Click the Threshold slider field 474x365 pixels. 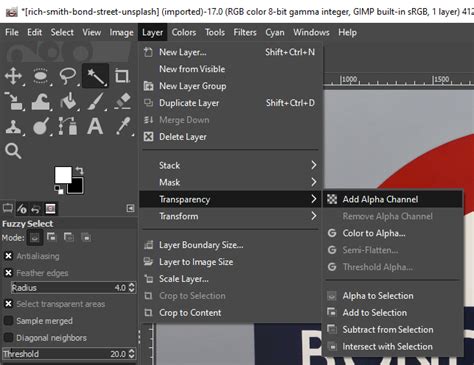click(65, 354)
